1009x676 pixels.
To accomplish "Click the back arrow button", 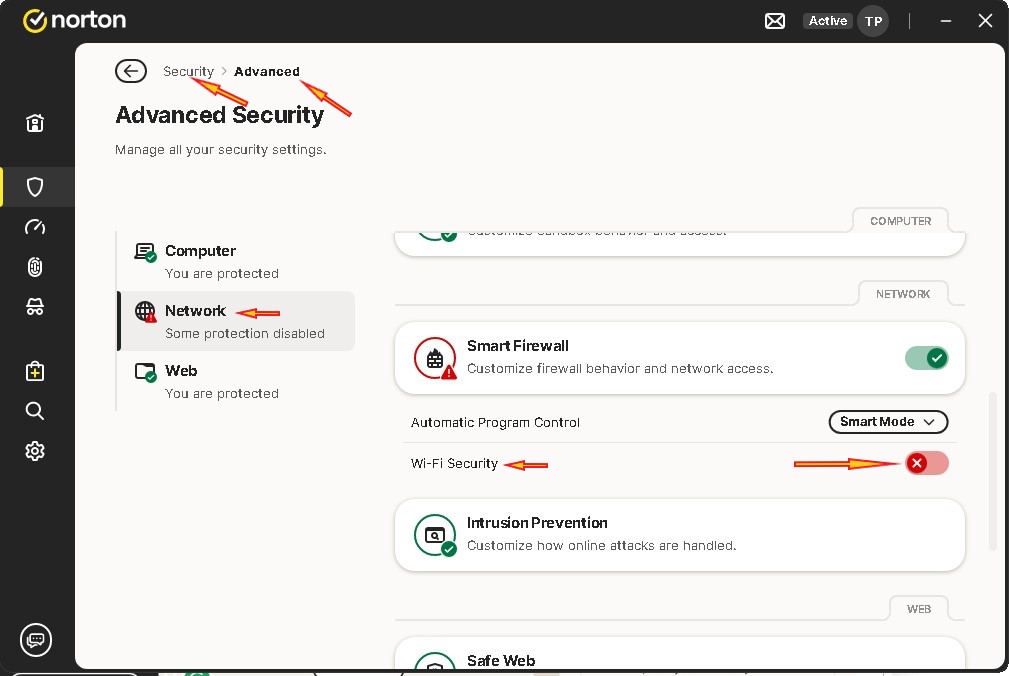I will [131, 71].
